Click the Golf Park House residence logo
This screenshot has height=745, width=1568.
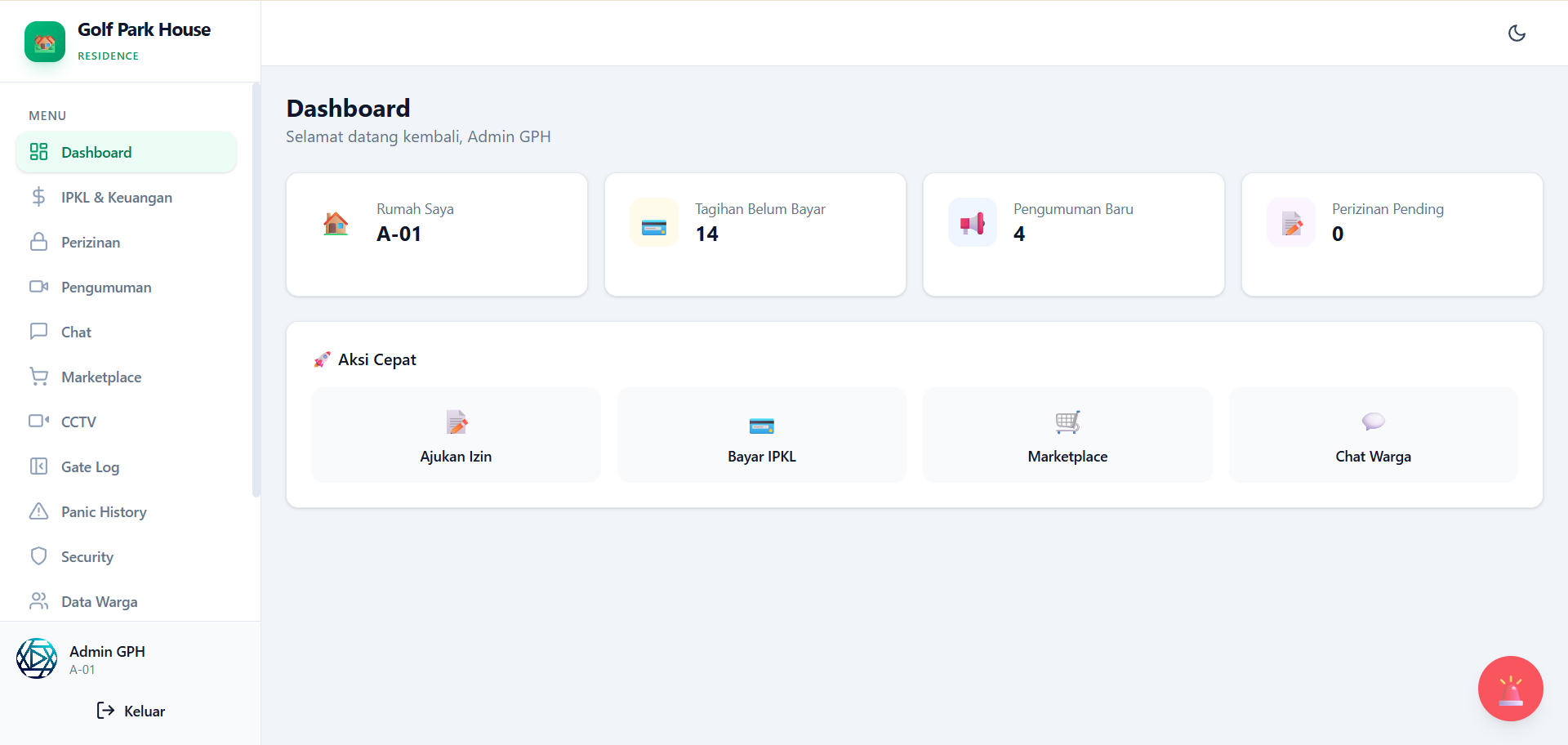(x=45, y=41)
